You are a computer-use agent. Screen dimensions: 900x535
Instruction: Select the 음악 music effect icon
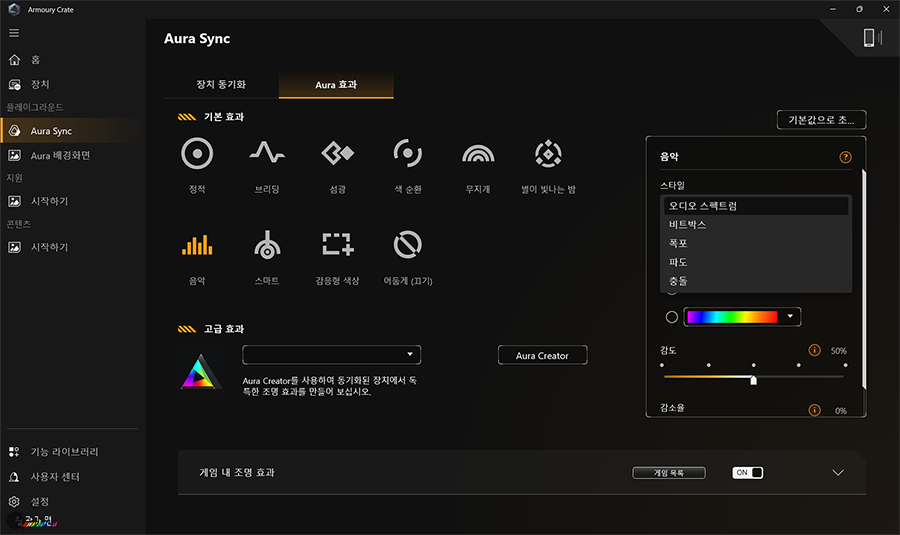click(197, 245)
